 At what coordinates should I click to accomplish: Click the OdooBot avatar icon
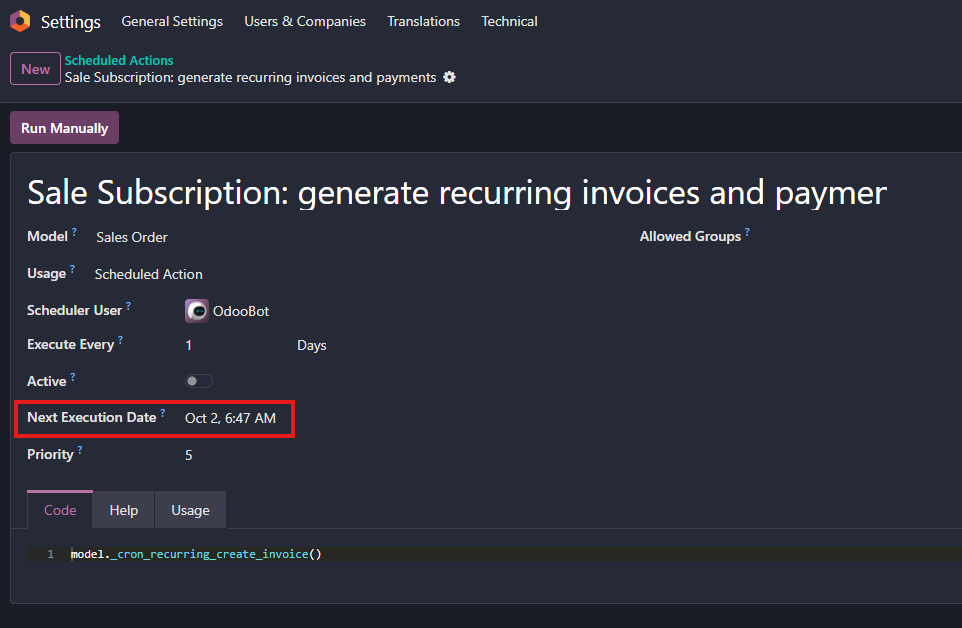pyautogui.click(x=197, y=311)
